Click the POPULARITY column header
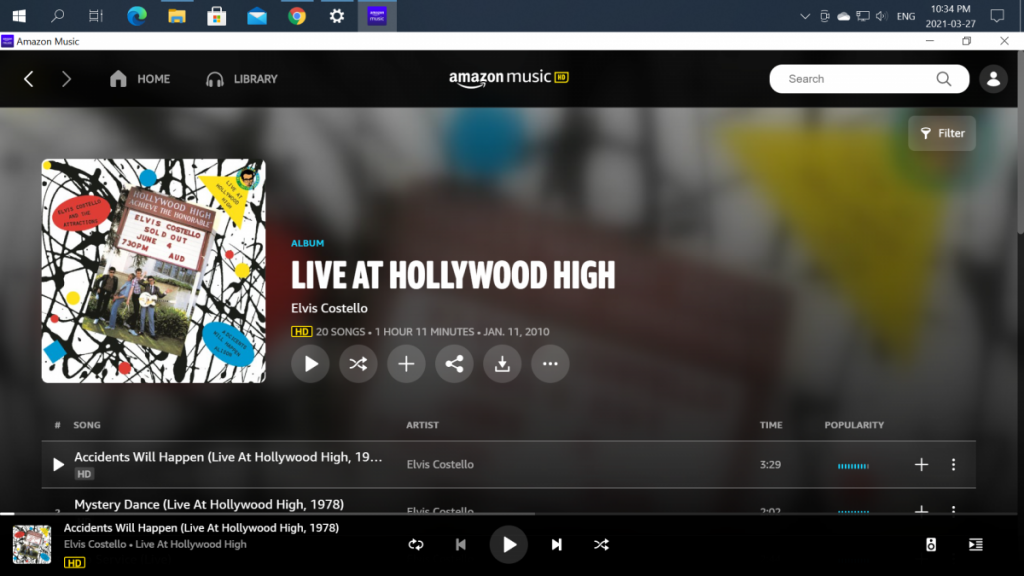1024x576 pixels. 854,425
